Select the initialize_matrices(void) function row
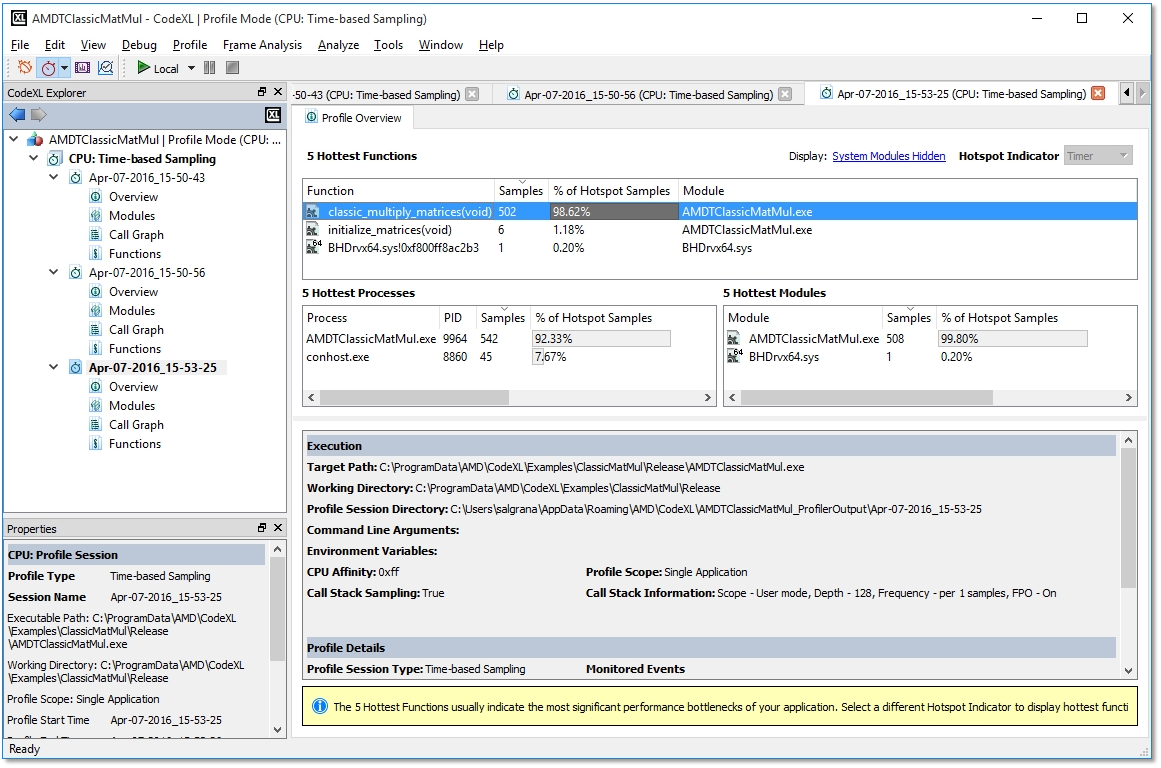 (720, 230)
